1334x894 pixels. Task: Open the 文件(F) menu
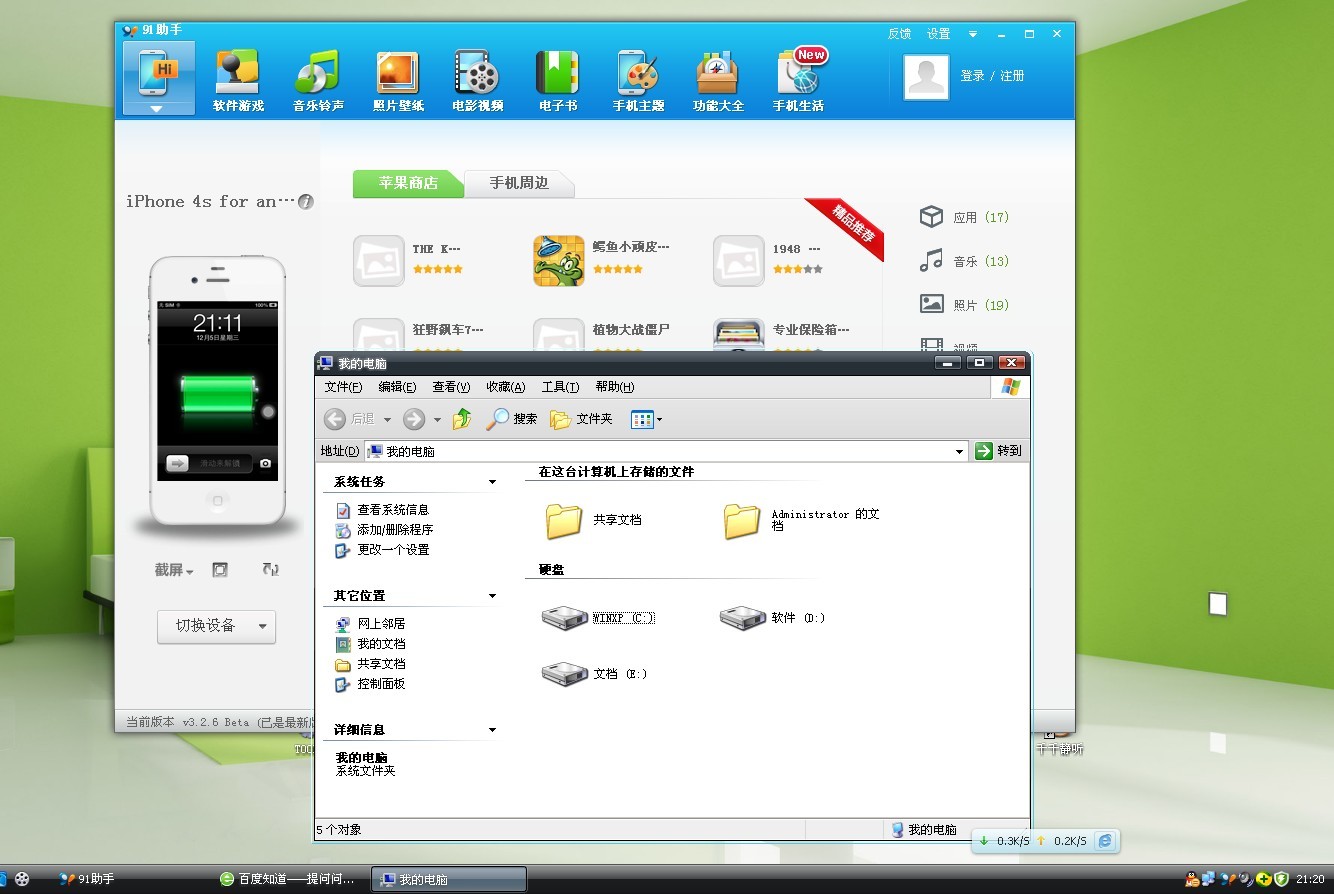click(343, 387)
